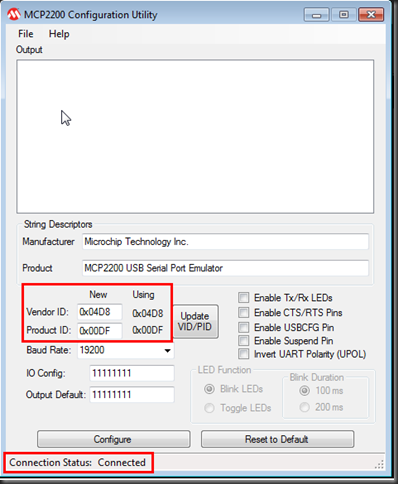Open the Help menu
The image size is (398, 484).
click(x=59, y=34)
